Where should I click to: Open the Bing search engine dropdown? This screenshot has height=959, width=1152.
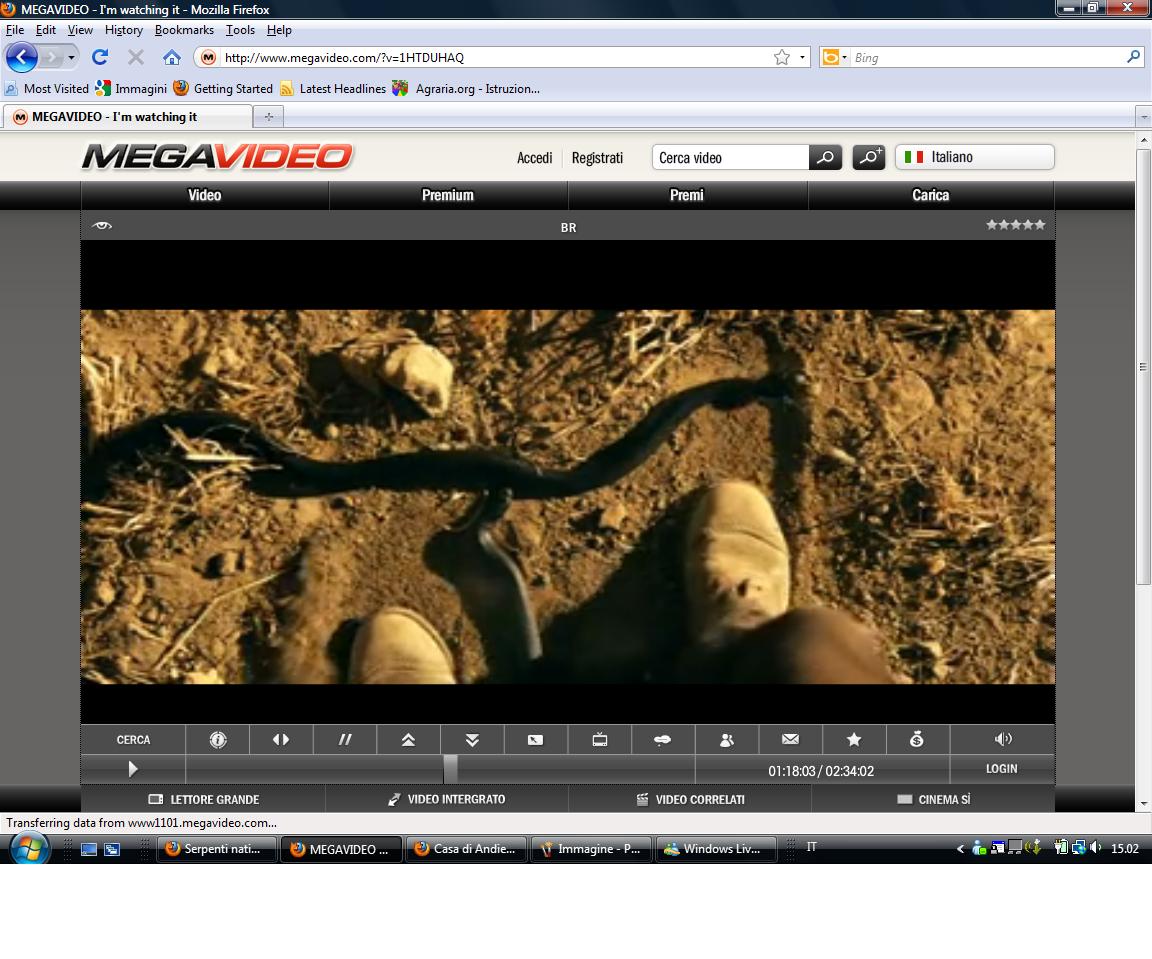[x=833, y=58]
